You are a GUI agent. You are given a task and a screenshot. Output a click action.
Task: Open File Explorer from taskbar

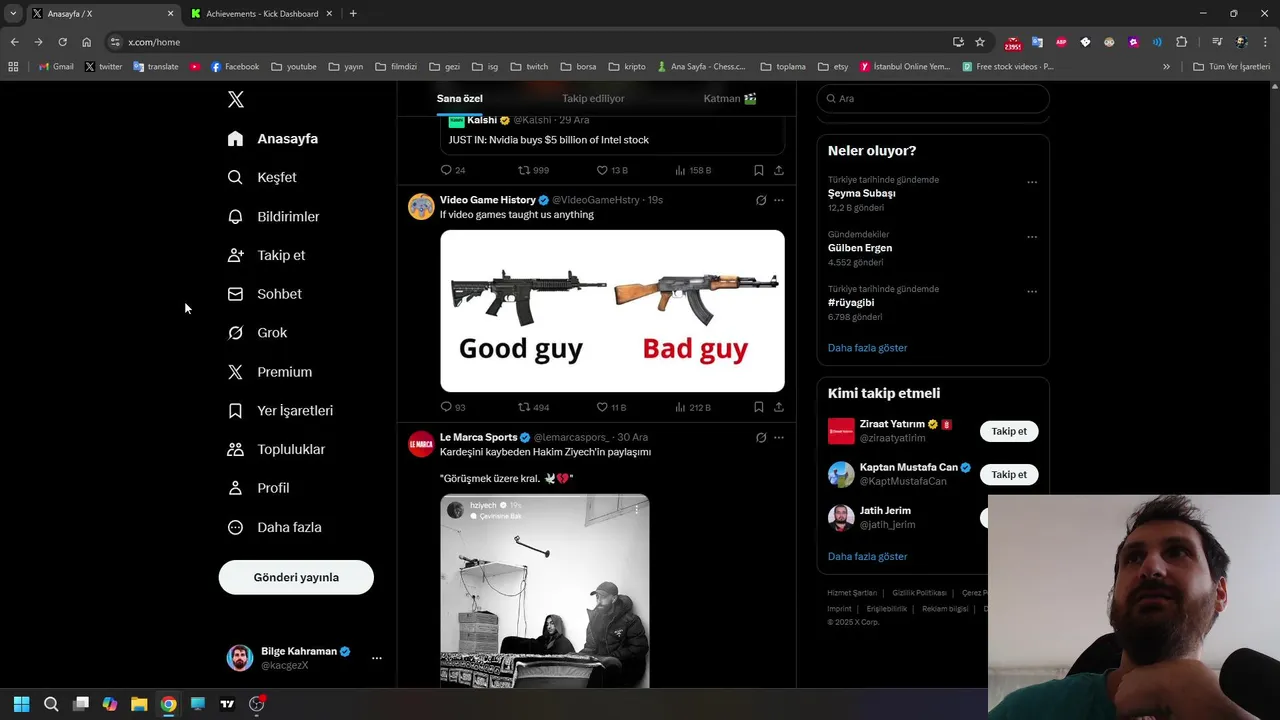139,704
